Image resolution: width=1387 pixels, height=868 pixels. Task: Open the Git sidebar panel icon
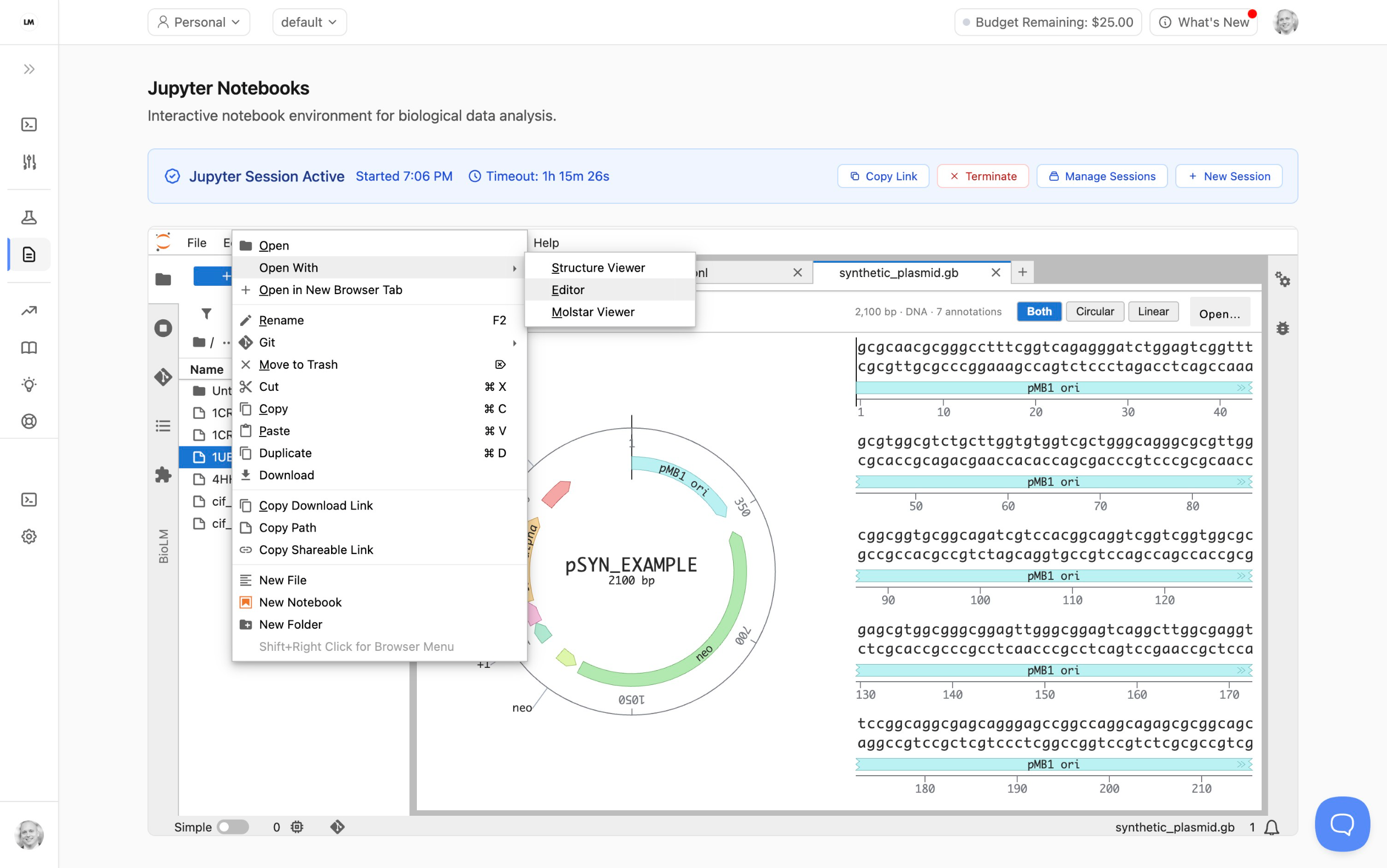pyautogui.click(x=163, y=377)
